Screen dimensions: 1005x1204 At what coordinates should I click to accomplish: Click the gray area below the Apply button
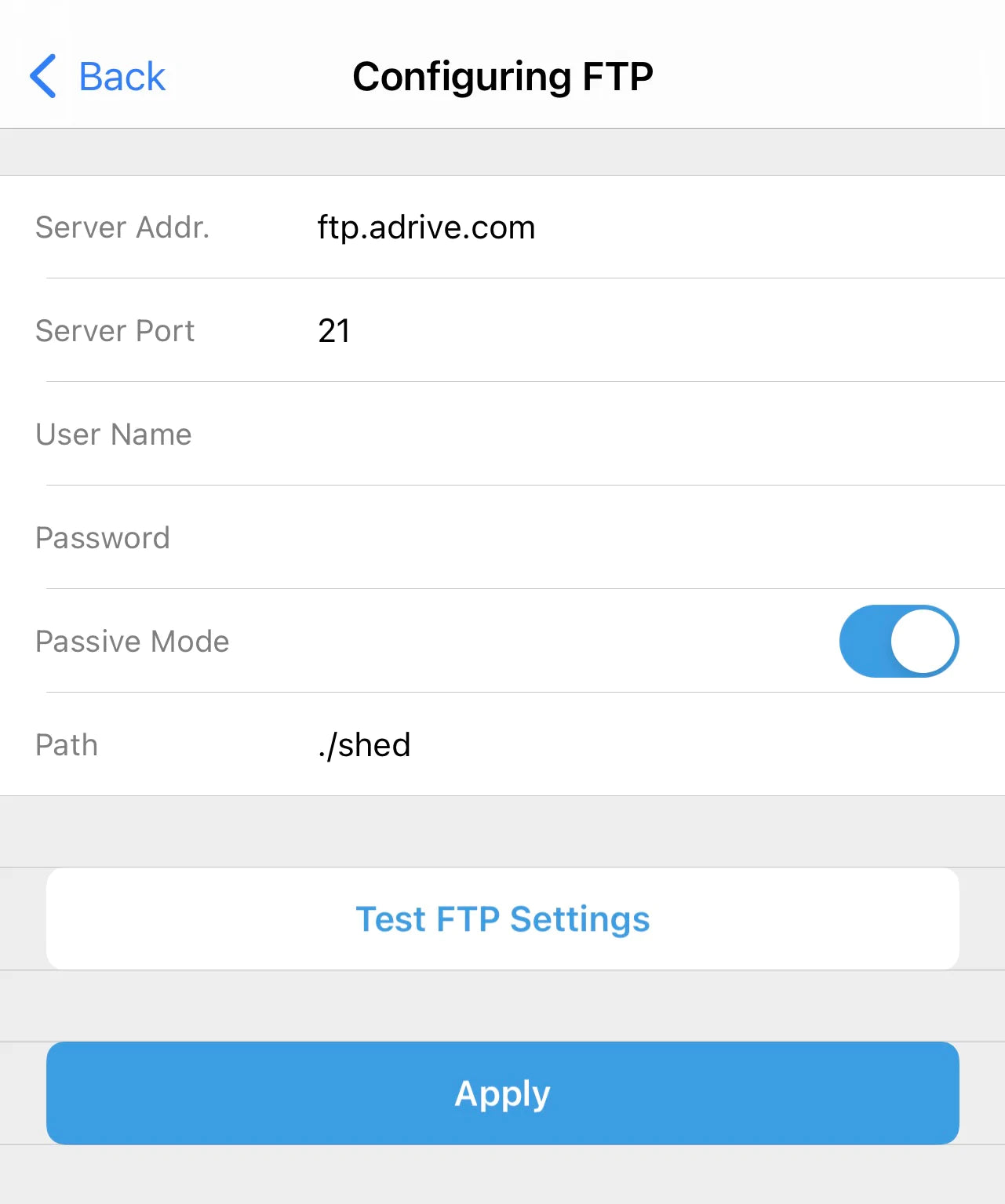click(502, 1174)
